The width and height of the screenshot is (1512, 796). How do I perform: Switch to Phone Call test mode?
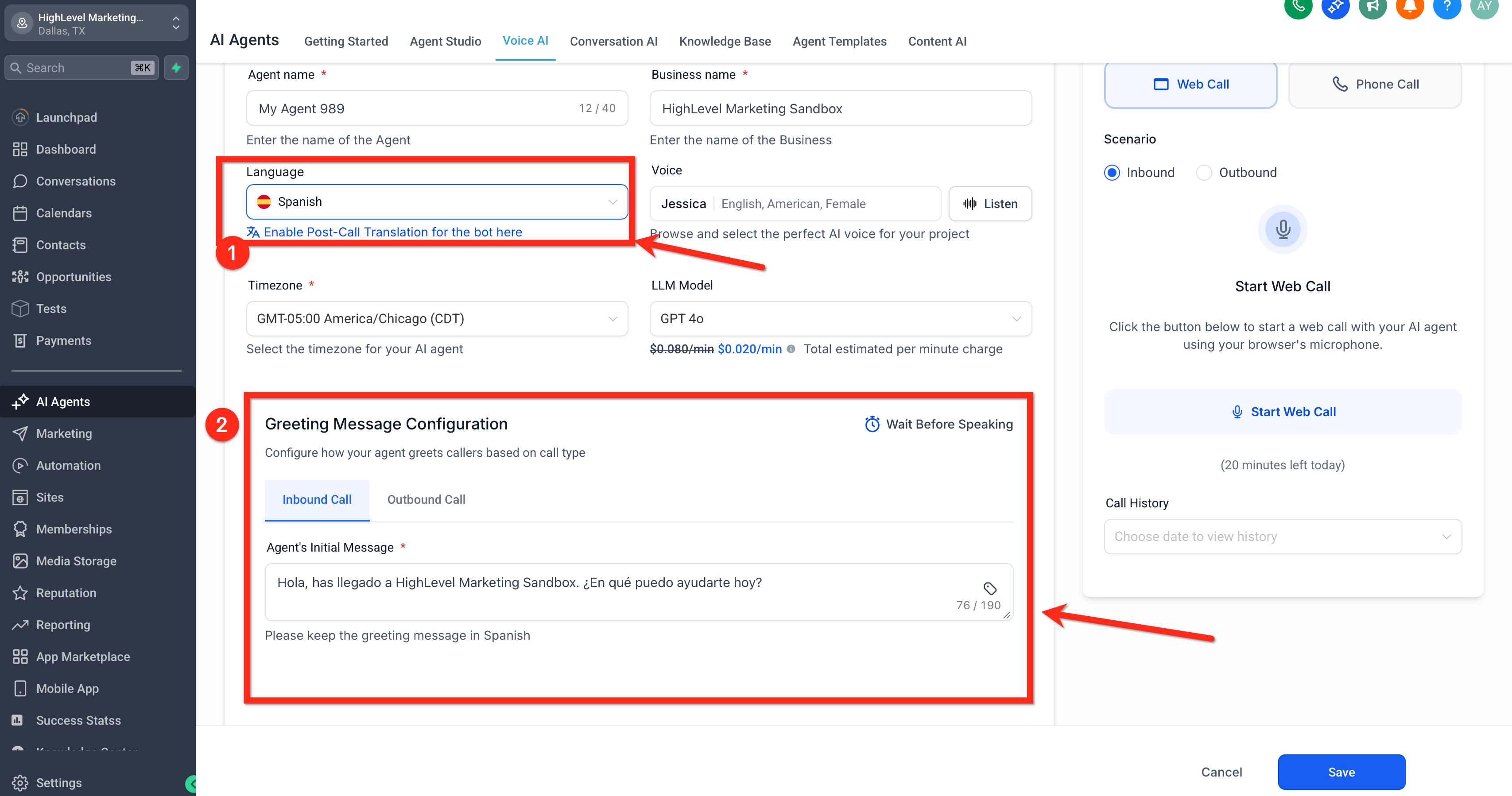coord(1375,85)
